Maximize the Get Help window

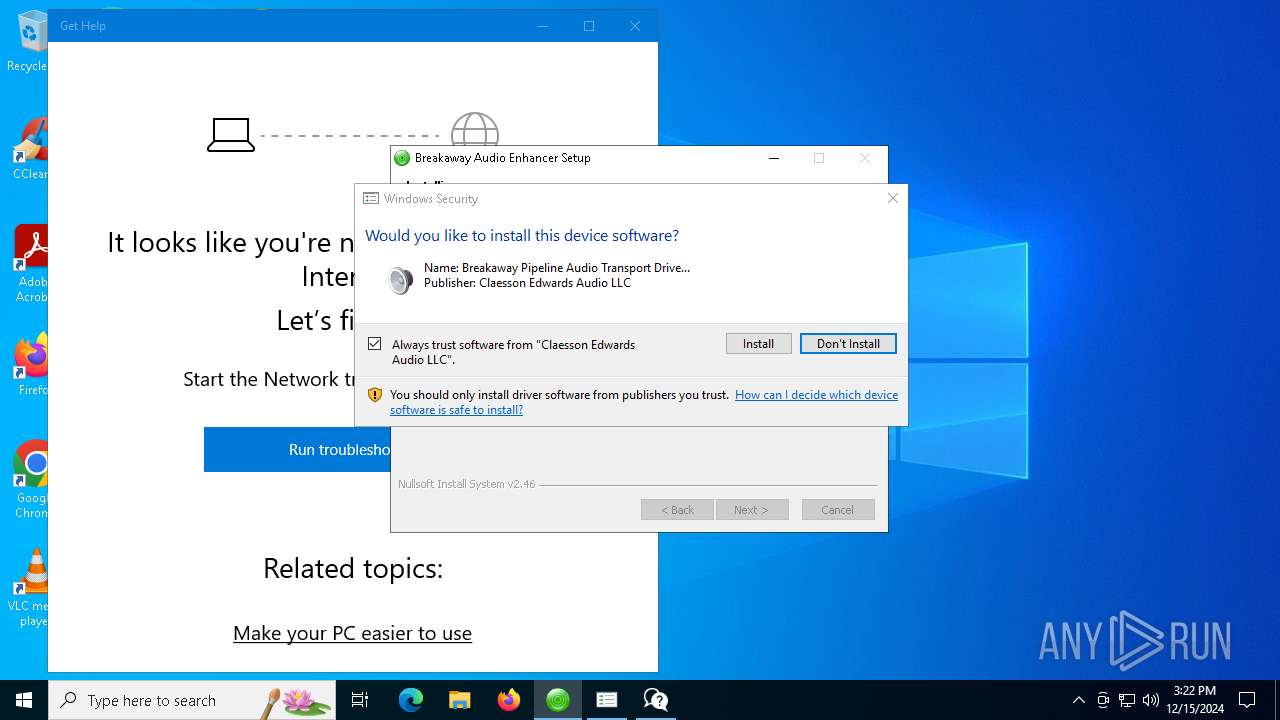pos(589,26)
